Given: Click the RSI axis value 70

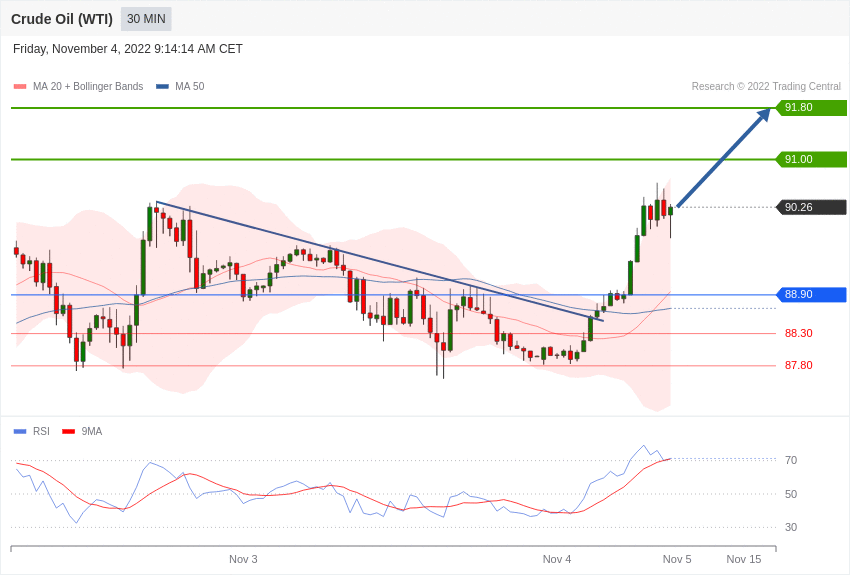Looking at the screenshot, I should [791, 460].
